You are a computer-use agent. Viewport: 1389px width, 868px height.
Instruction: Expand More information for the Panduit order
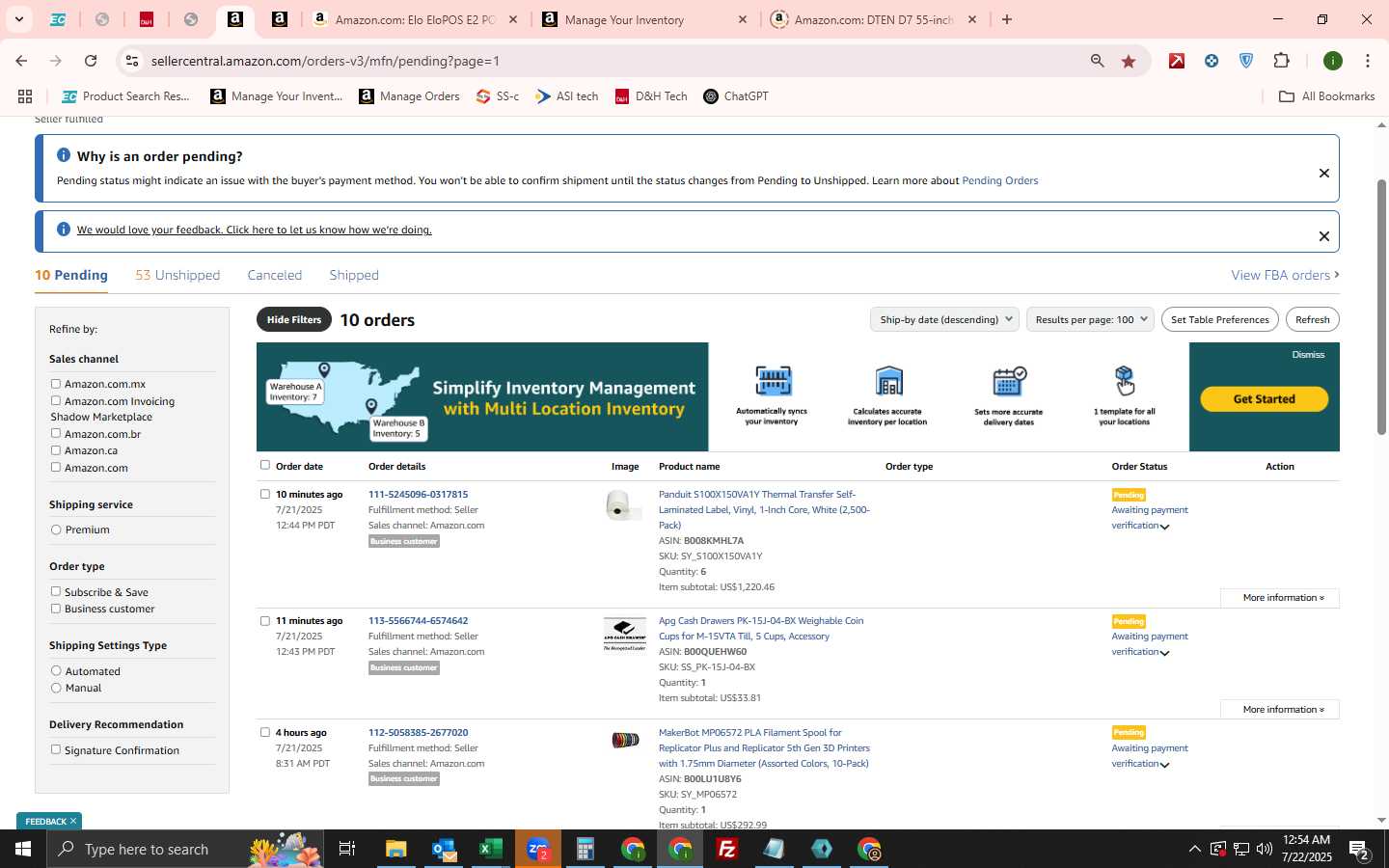click(1280, 598)
